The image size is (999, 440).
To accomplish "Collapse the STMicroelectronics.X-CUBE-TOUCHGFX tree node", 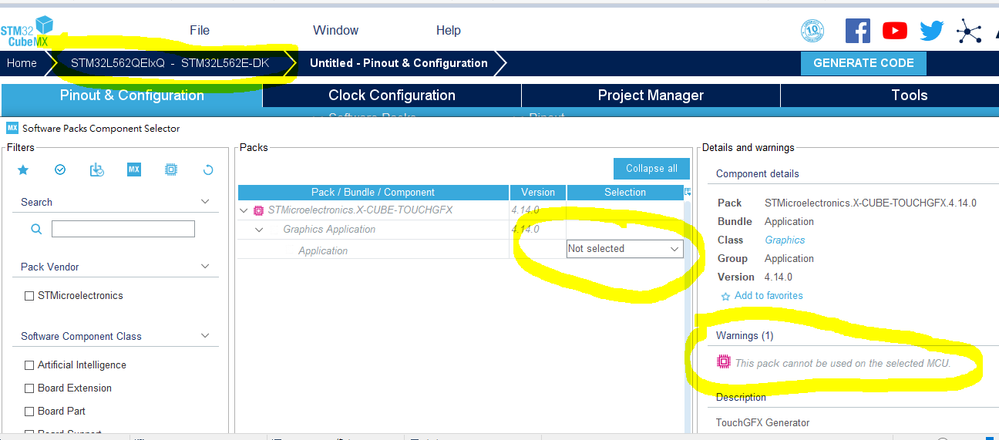I will [244, 210].
